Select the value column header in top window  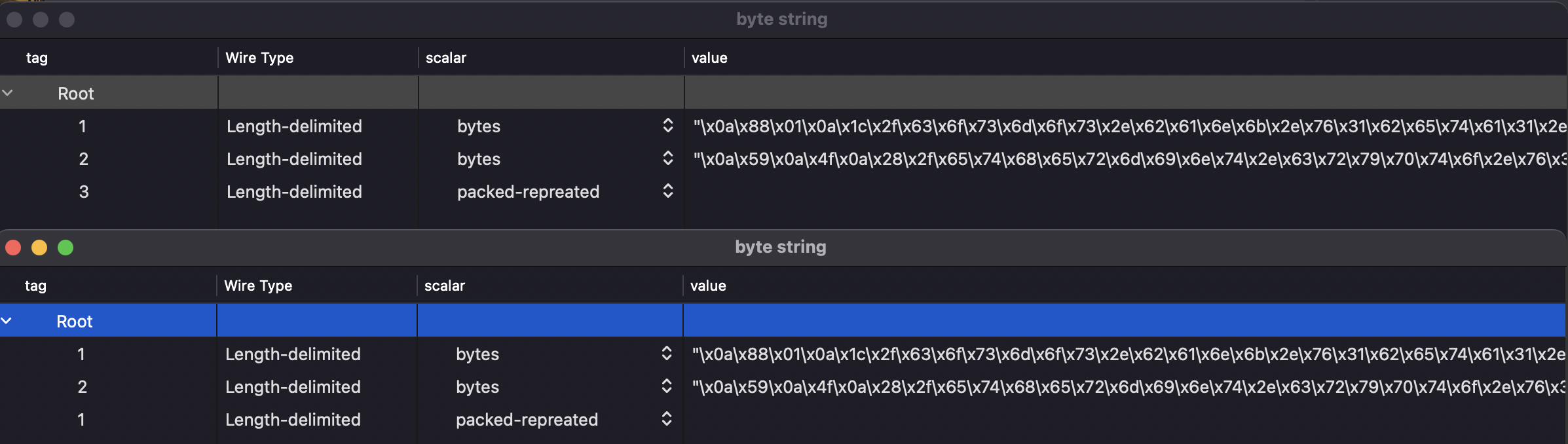[x=709, y=58]
